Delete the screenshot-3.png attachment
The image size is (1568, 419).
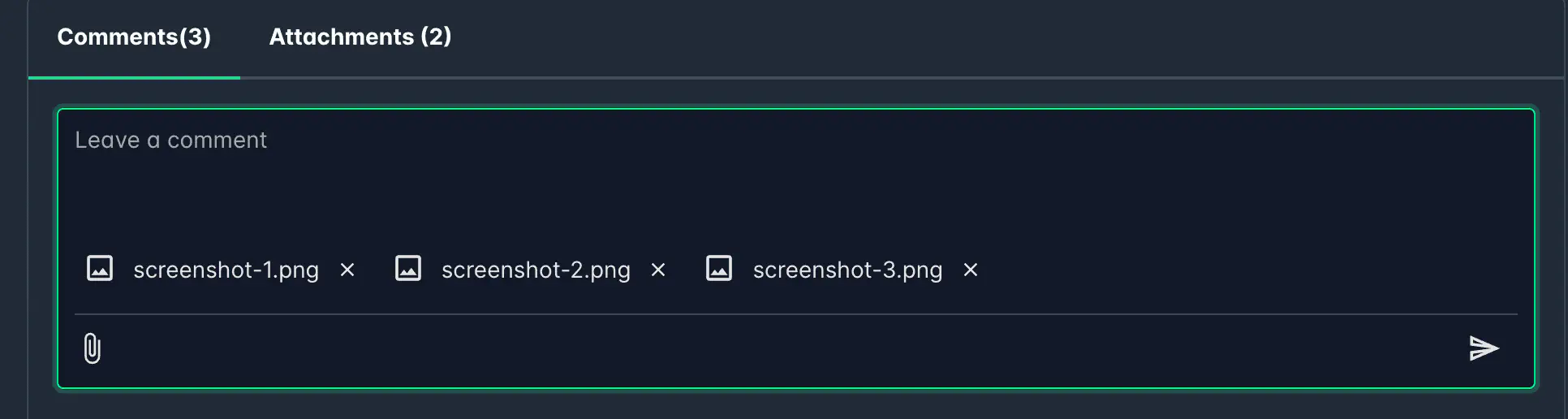[x=970, y=270]
